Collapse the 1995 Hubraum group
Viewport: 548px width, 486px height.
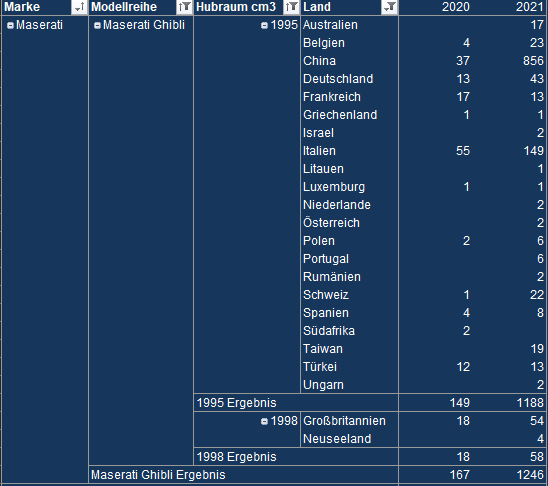point(264,25)
